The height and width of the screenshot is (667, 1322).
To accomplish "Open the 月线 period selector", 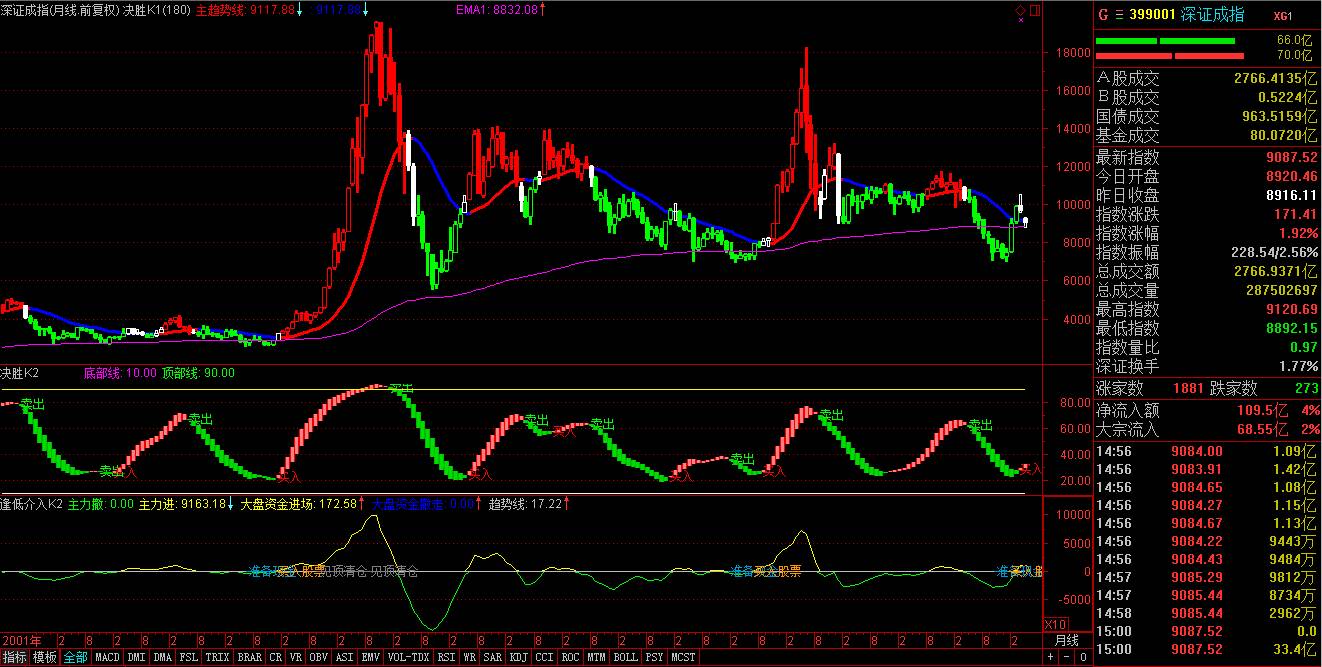I will pyautogui.click(x=1067, y=640).
